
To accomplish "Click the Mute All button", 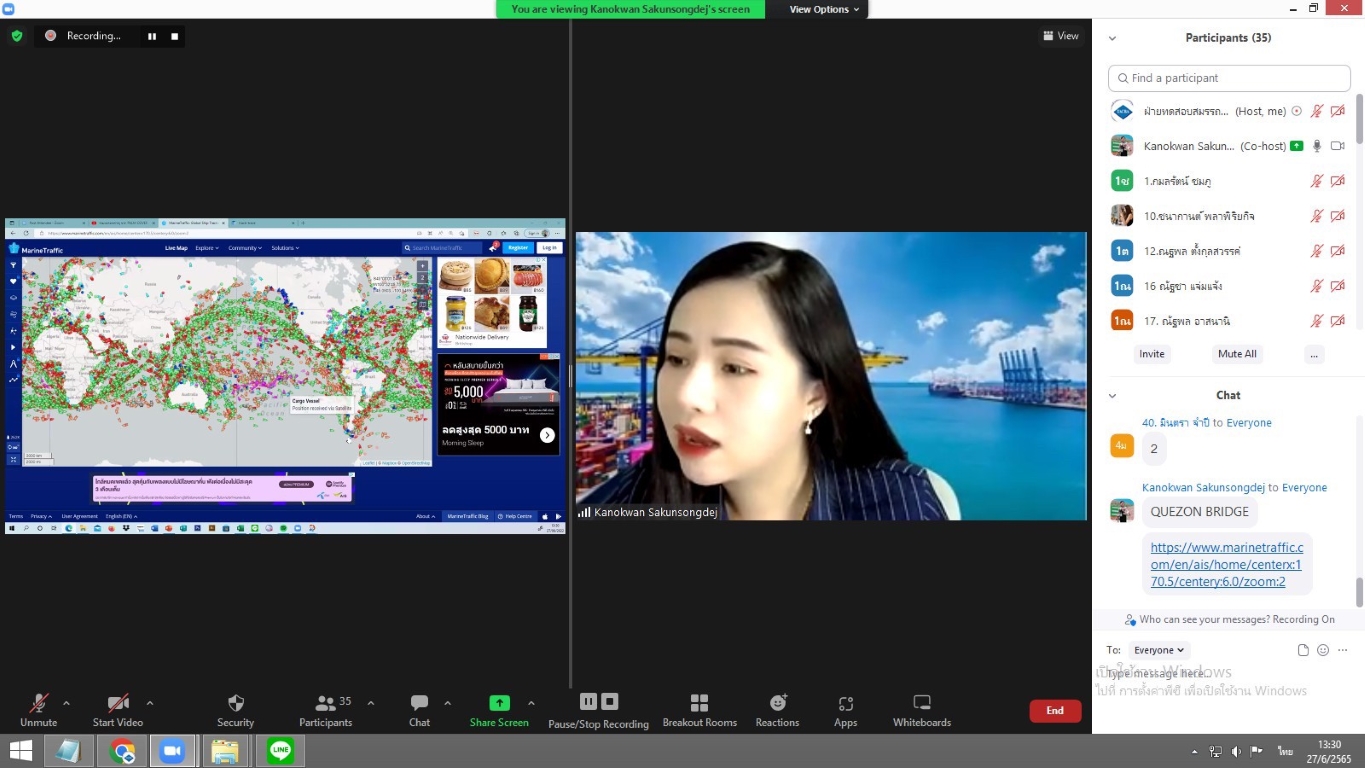I will pos(1237,354).
